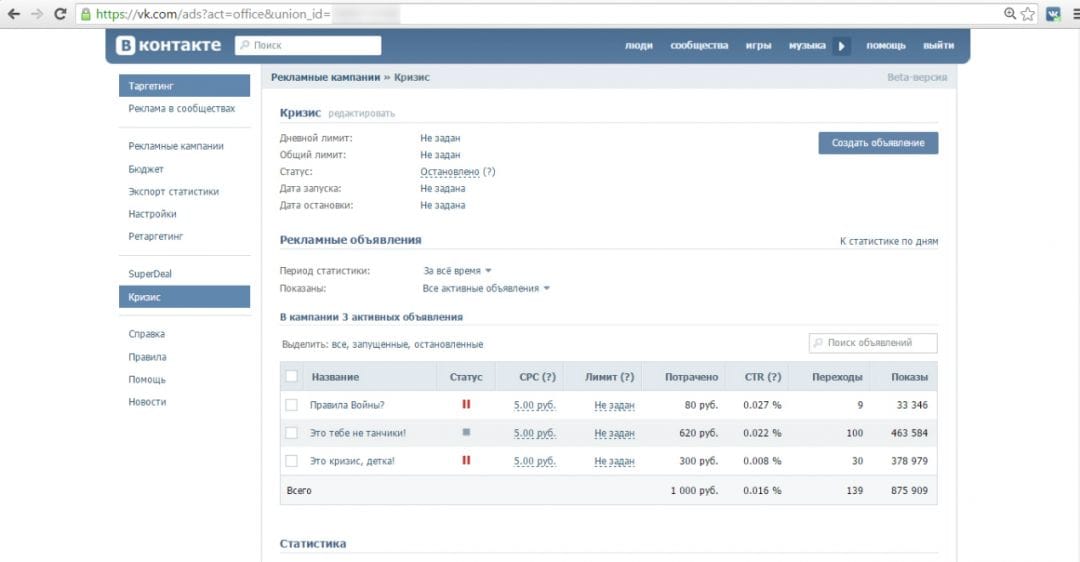Click the green padlock security icon

(x=85, y=14)
